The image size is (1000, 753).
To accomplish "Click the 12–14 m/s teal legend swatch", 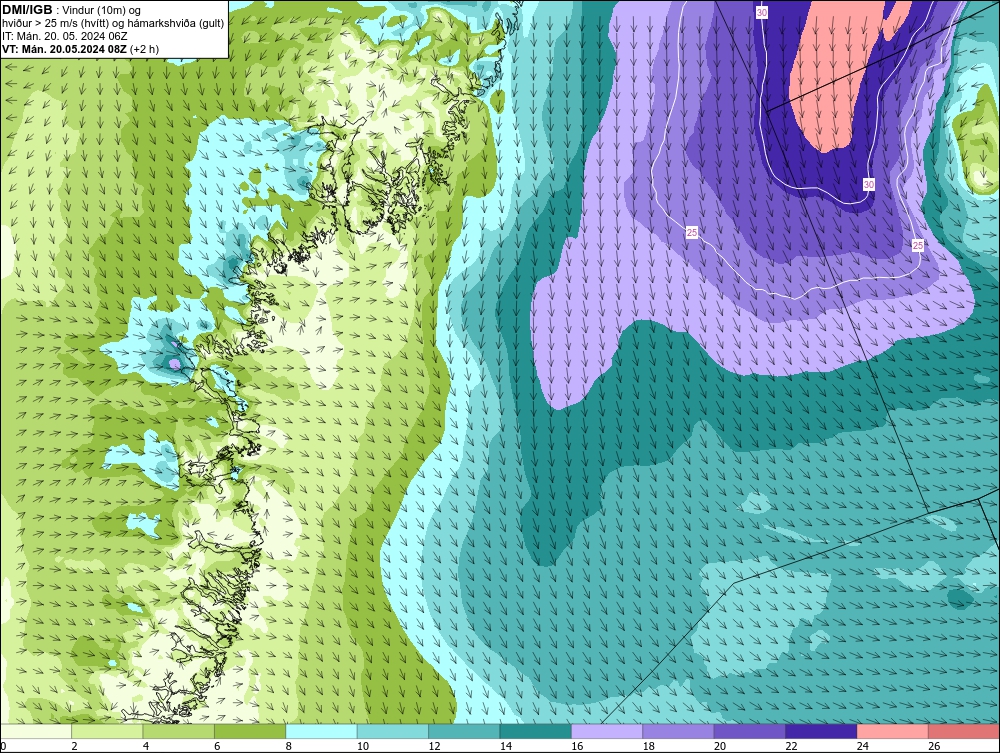I will click(464, 731).
